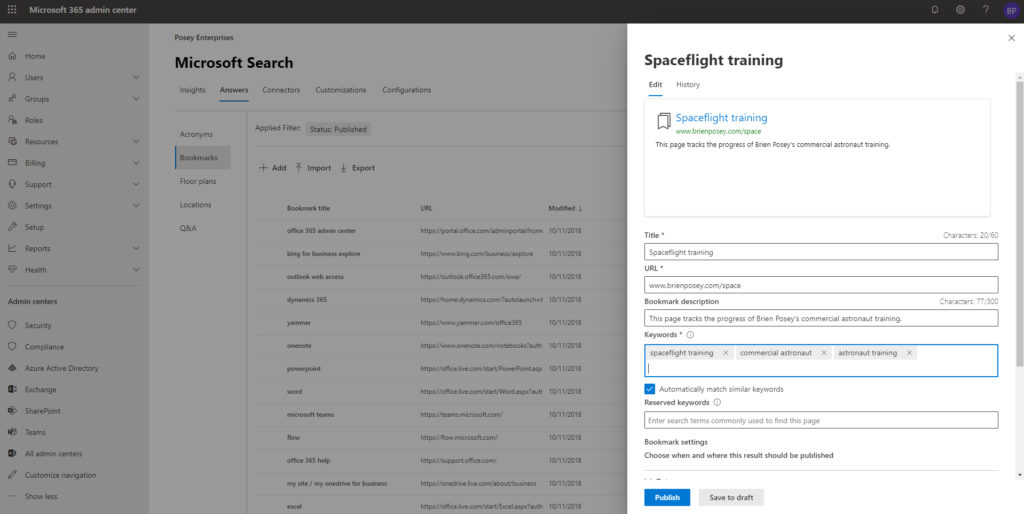The image size is (1024, 514).
Task: Expand the Support menu chevron
Action: [136, 184]
